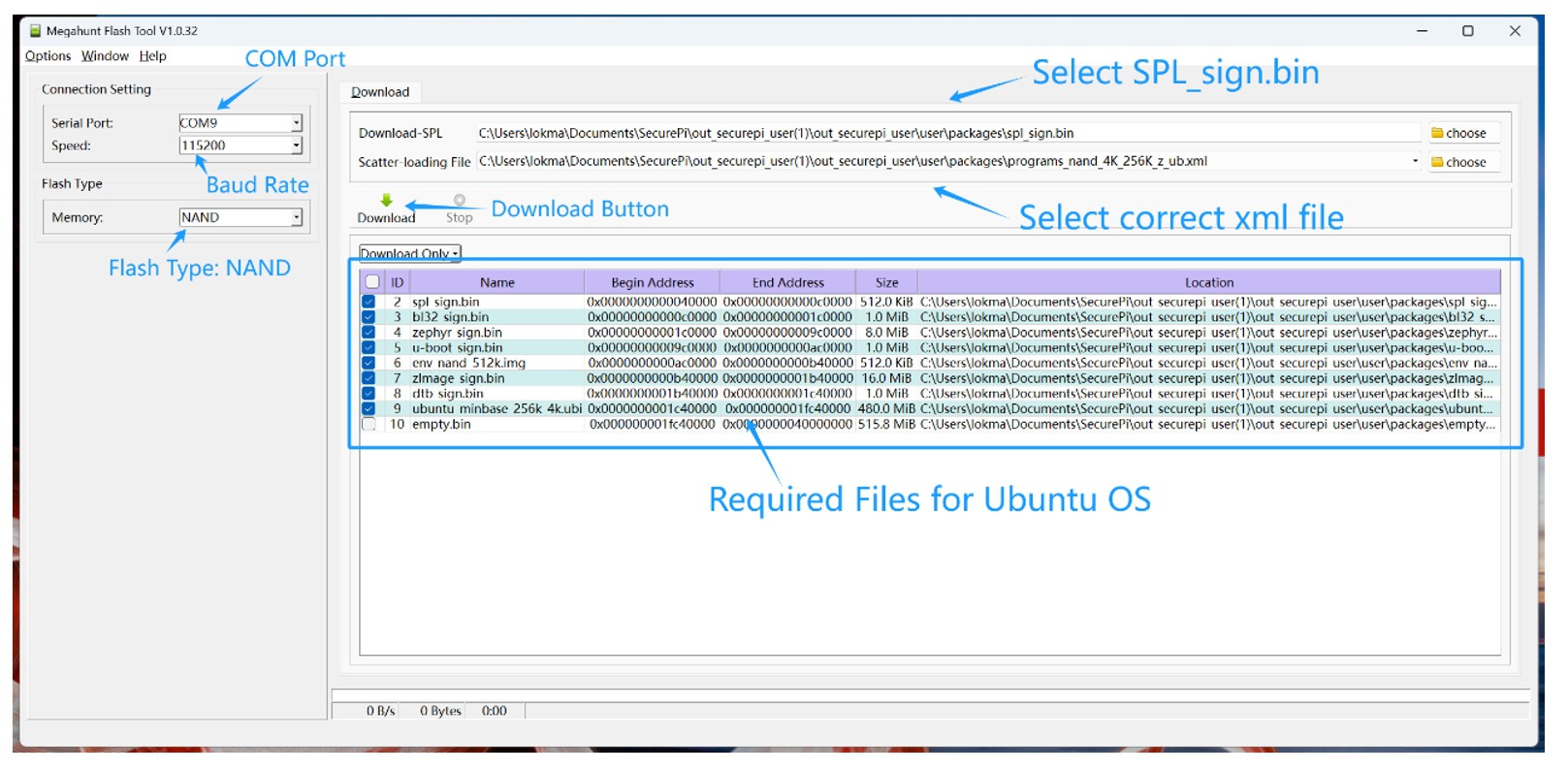
Task: Select the ubuntu_minbase_256k_4k.ubi row
Action: (x=496, y=408)
